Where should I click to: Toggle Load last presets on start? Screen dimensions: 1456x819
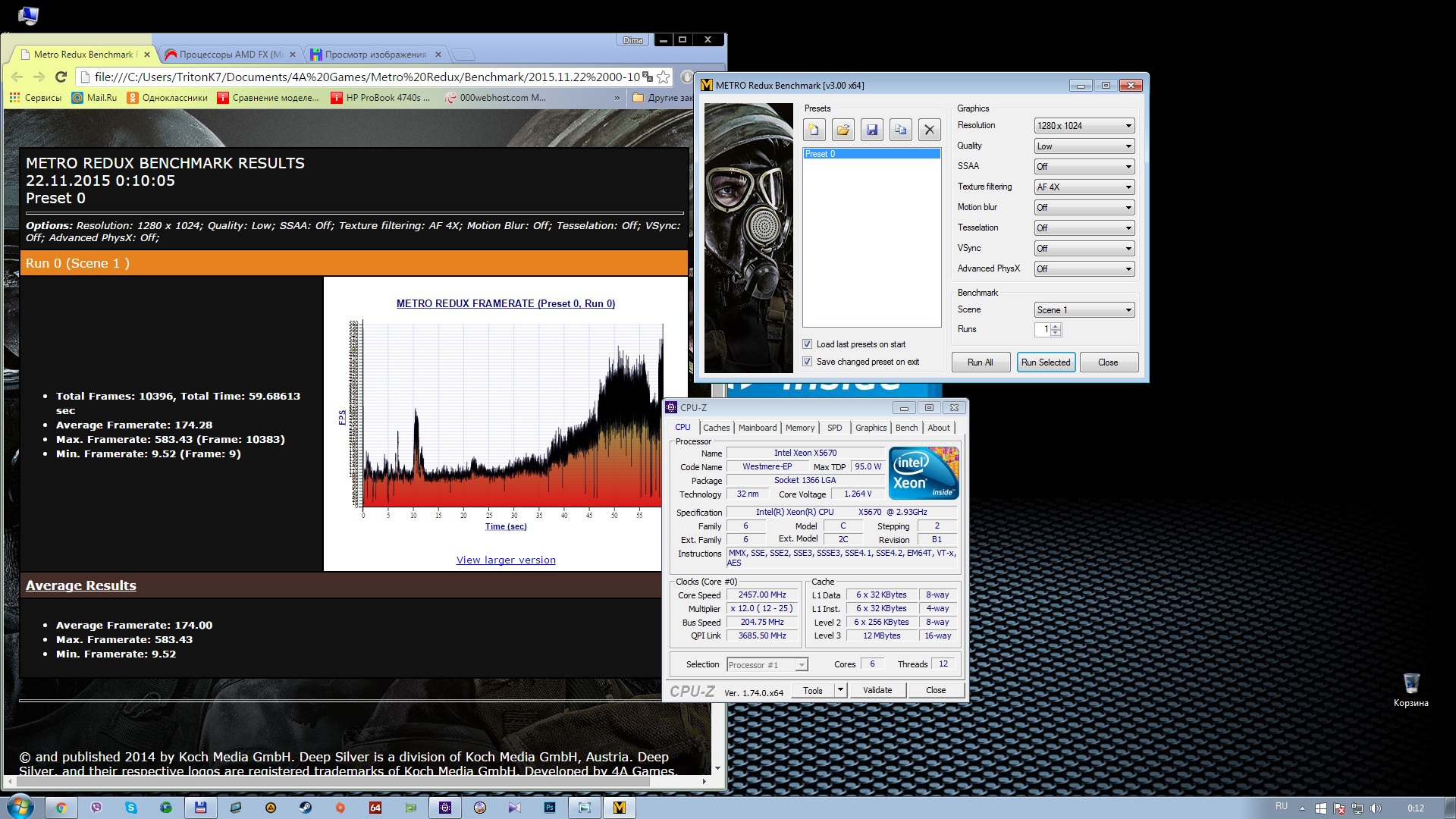pyautogui.click(x=808, y=344)
